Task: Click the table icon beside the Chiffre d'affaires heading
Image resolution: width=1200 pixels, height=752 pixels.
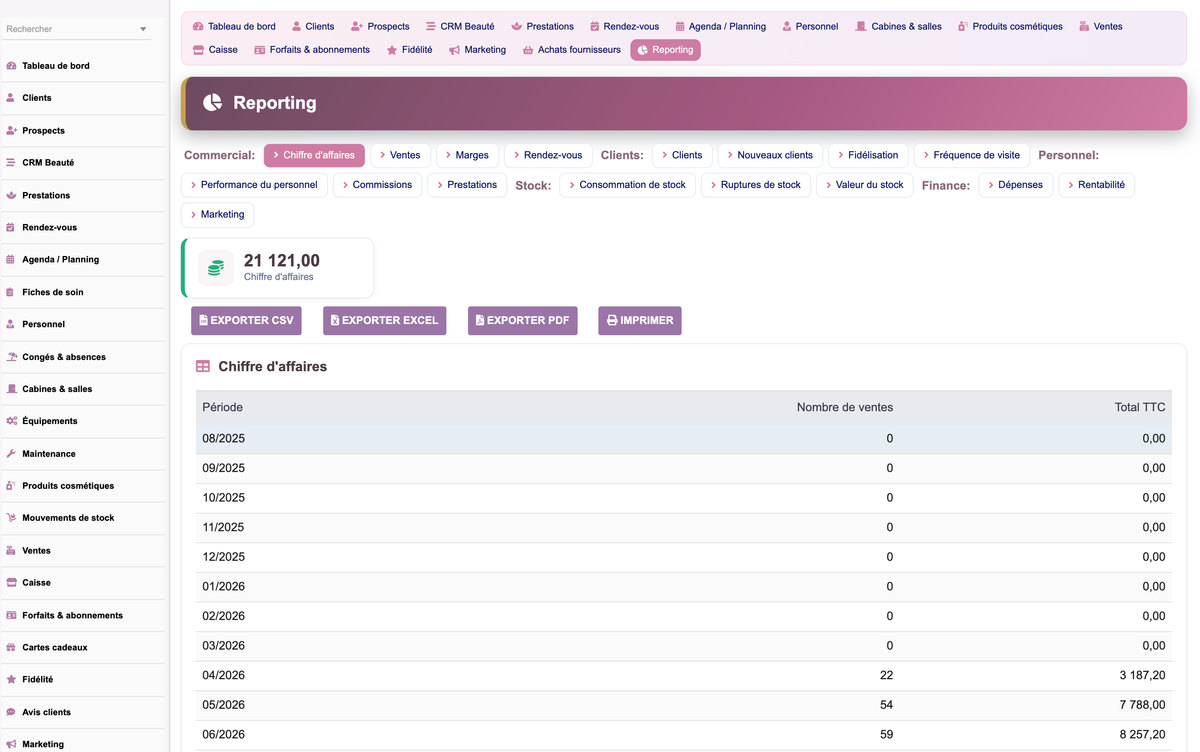Action: point(203,367)
